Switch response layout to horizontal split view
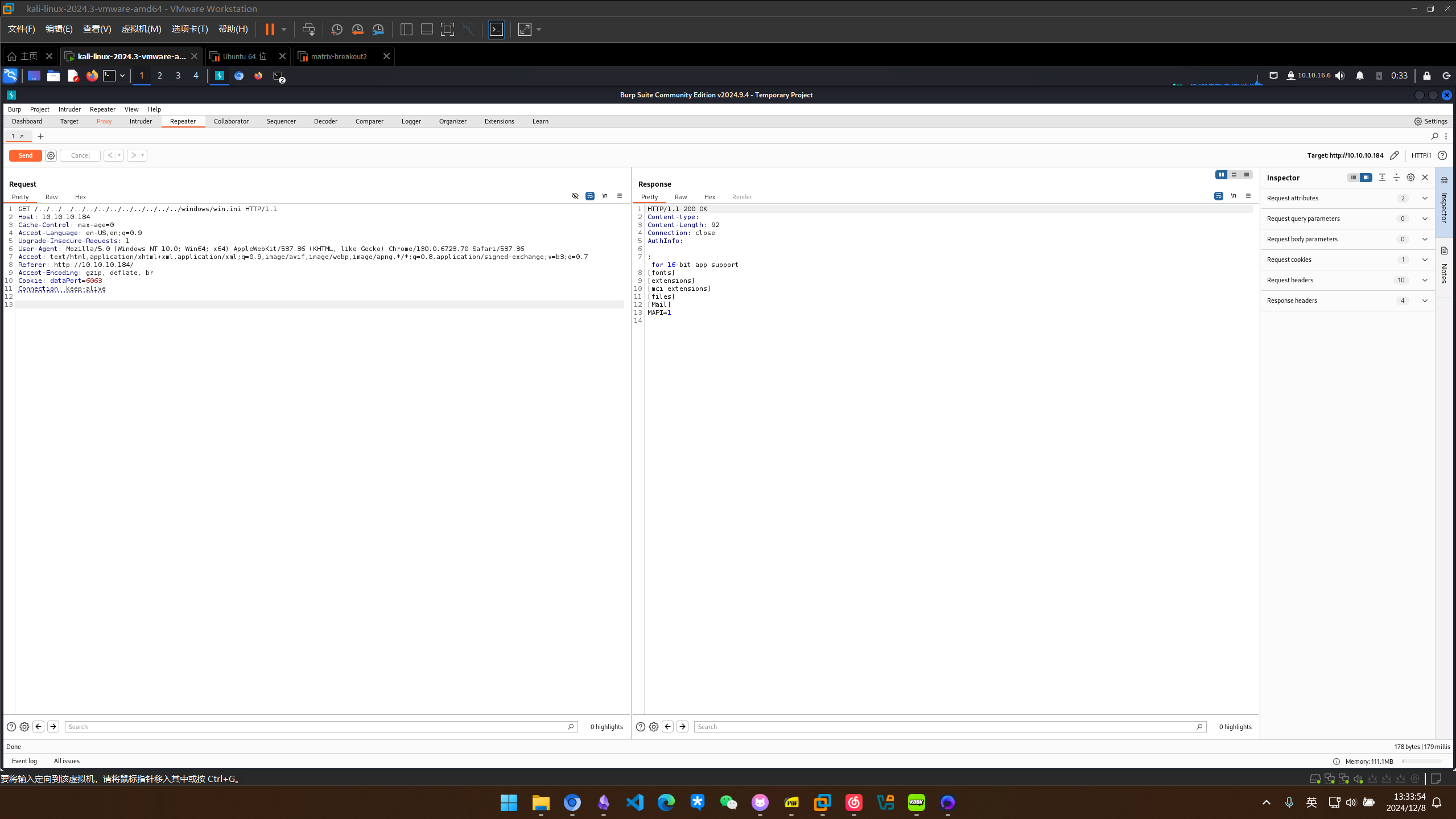 [1234, 175]
